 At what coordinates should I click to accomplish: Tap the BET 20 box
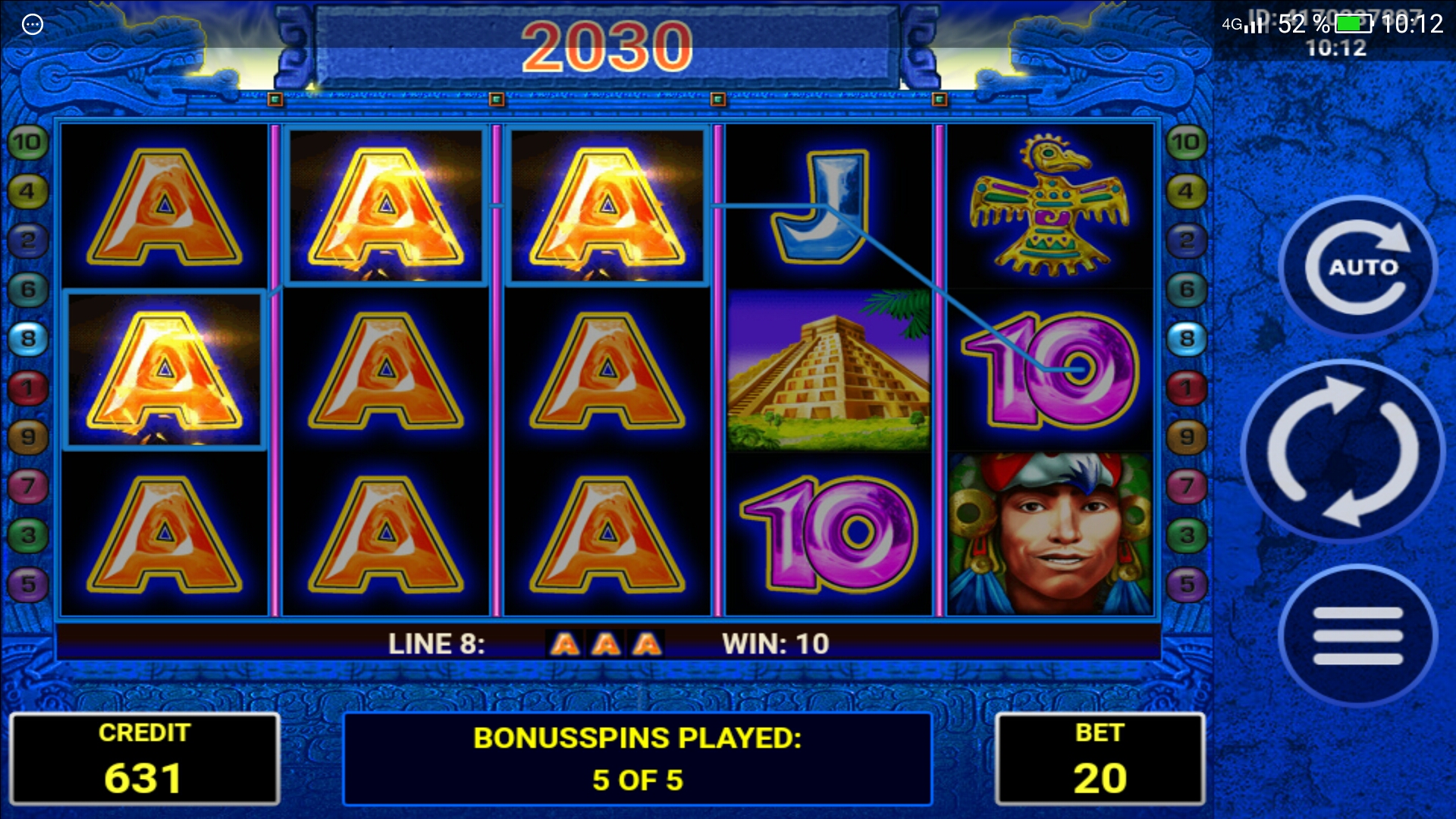coord(1100,758)
